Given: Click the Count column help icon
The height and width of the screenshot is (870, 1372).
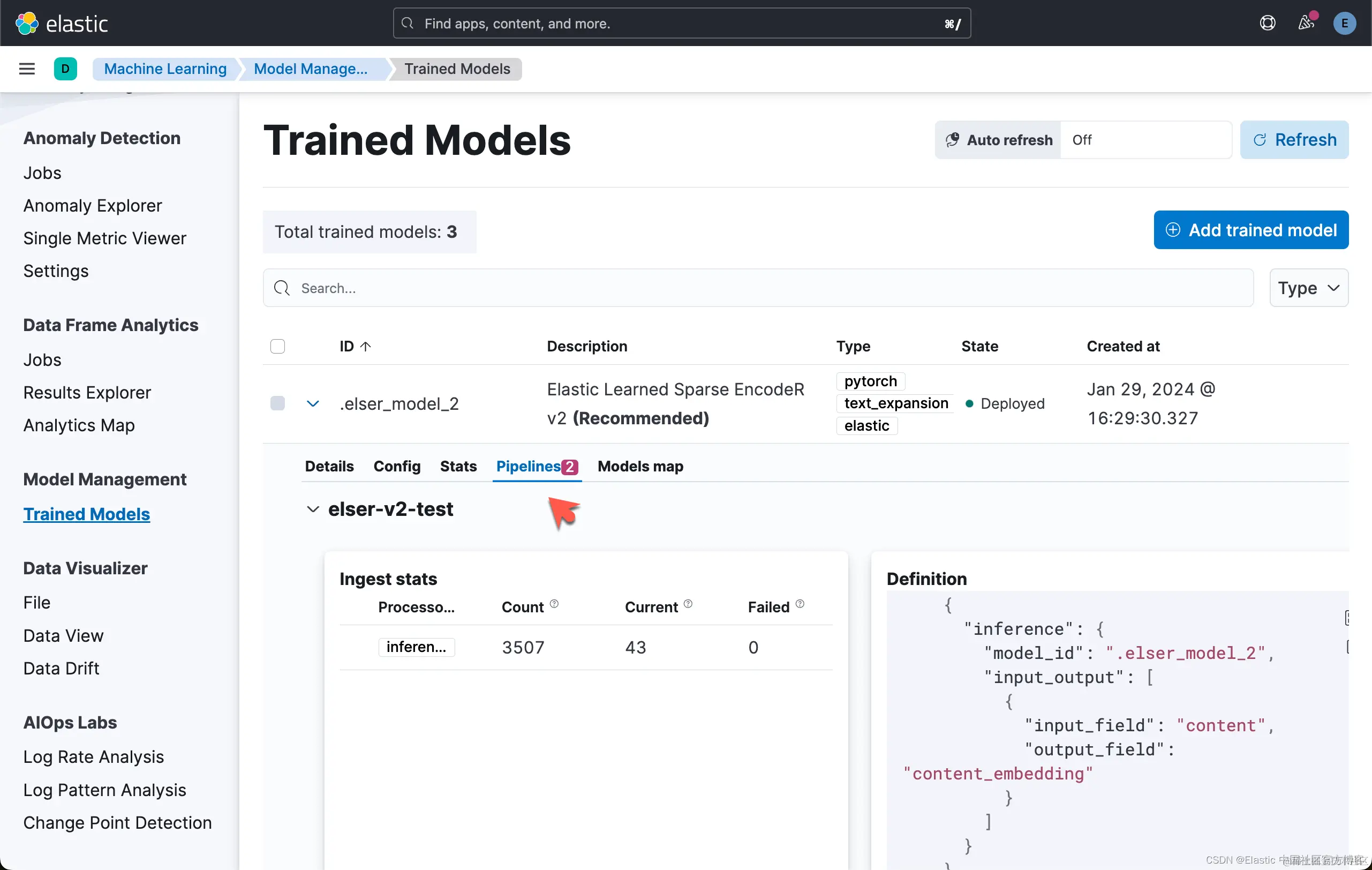Looking at the screenshot, I should click(x=554, y=604).
